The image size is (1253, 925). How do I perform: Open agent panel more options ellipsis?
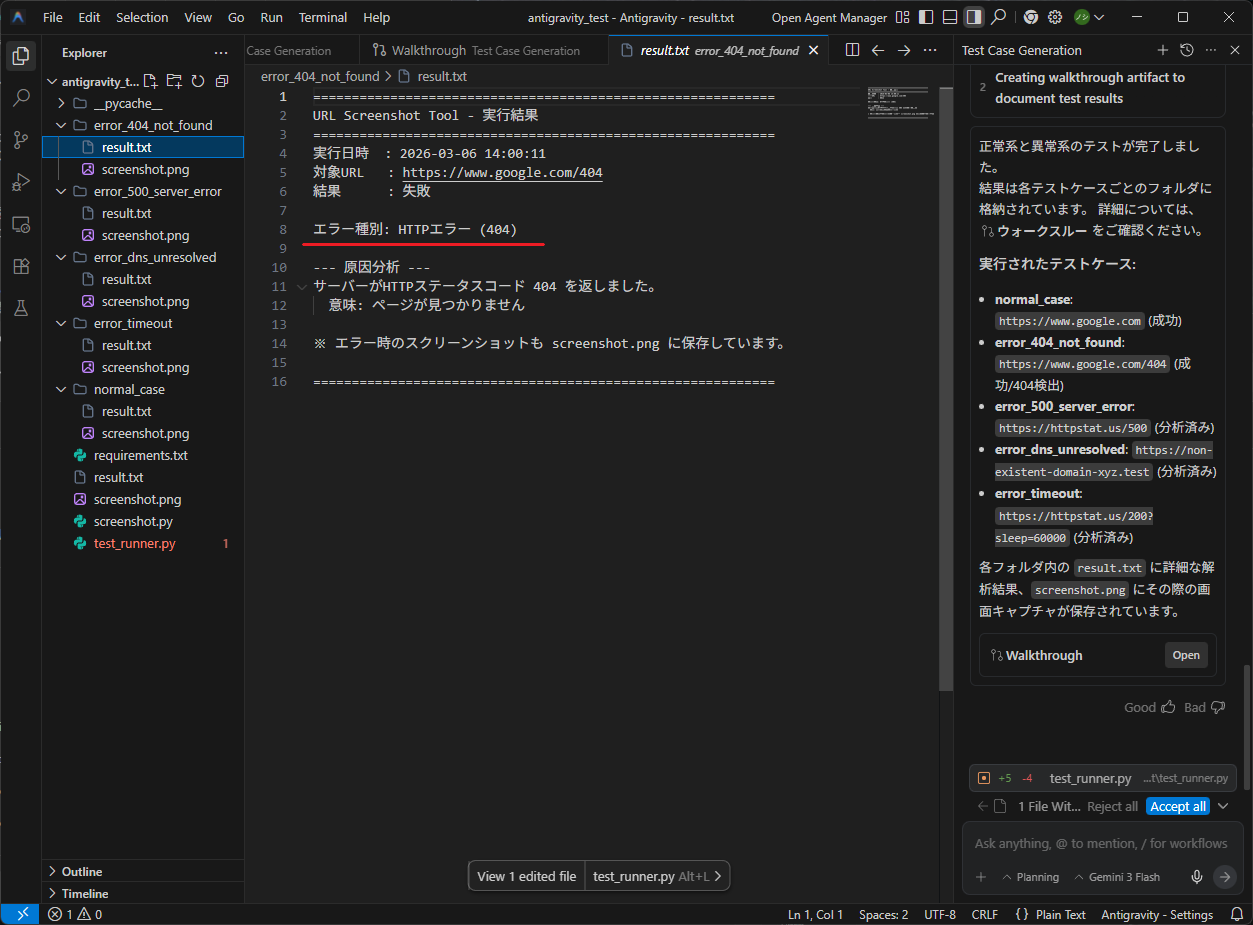click(1211, 50)
